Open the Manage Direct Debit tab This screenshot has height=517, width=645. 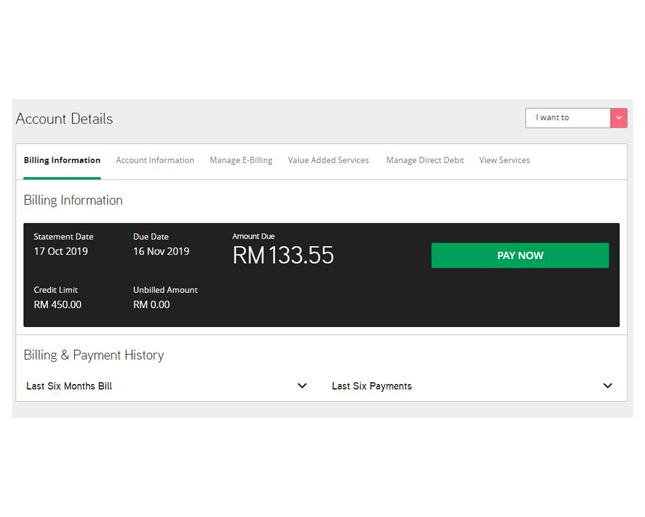(x=425, y=160)
